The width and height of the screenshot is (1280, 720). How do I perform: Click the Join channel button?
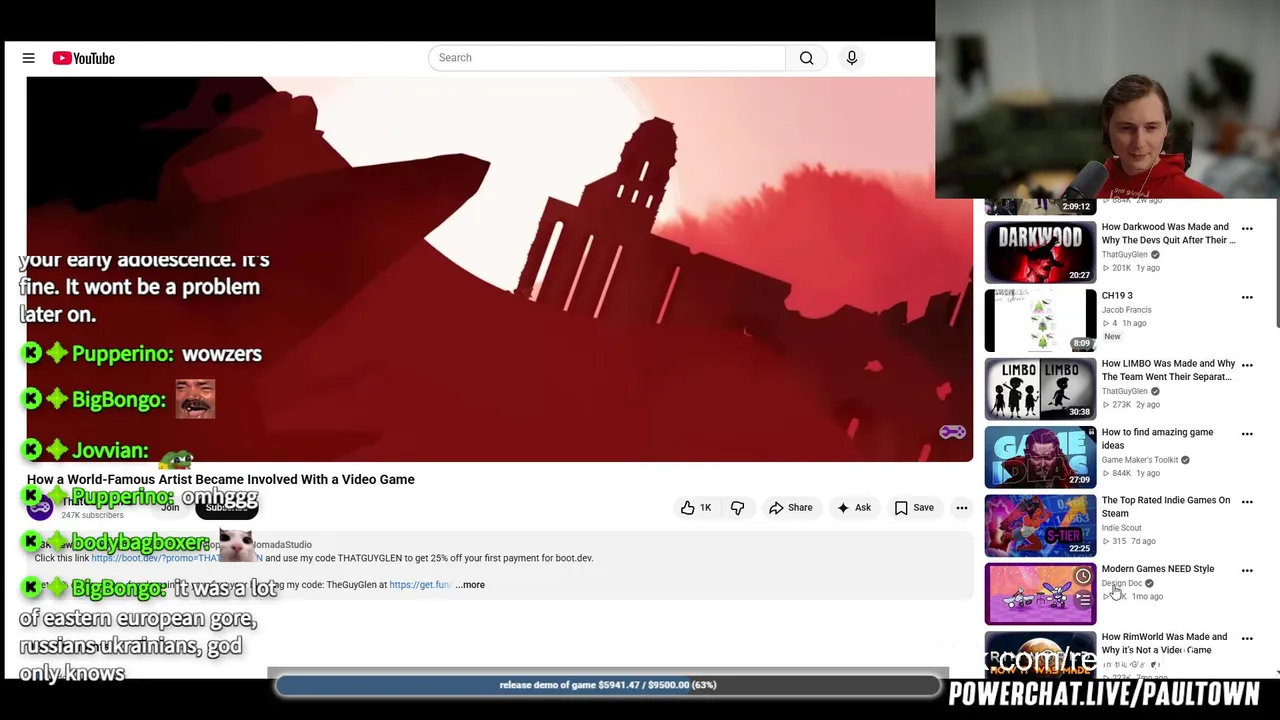click(x=171, y=507)
